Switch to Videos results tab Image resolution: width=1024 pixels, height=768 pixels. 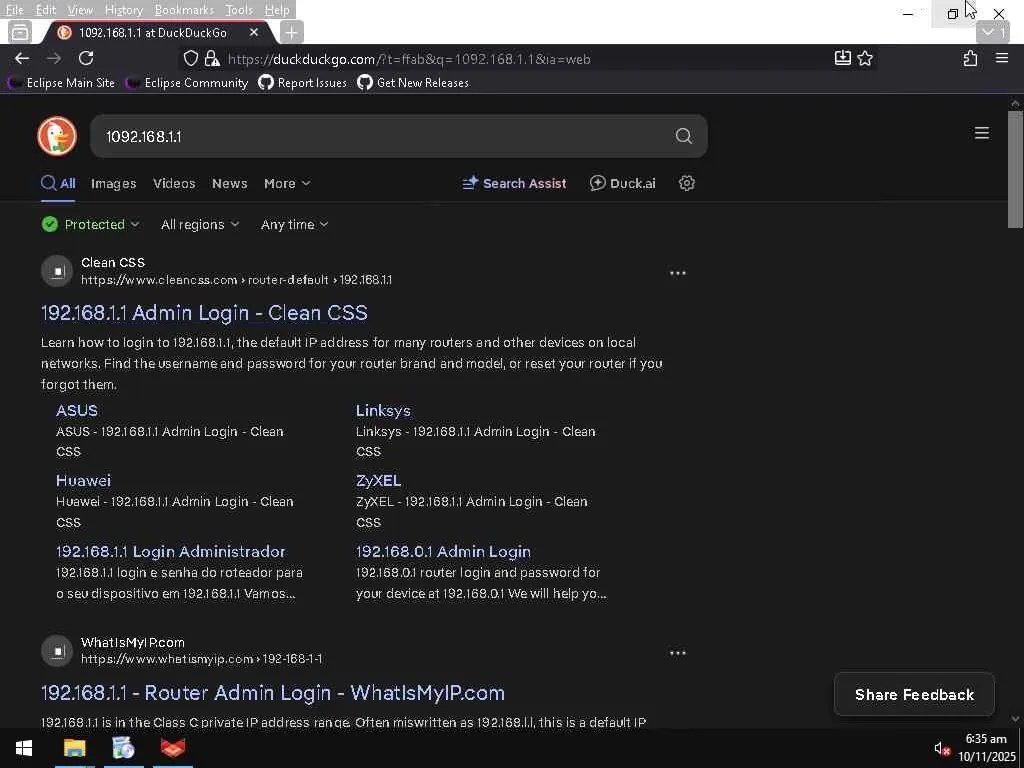pos(174,184)
